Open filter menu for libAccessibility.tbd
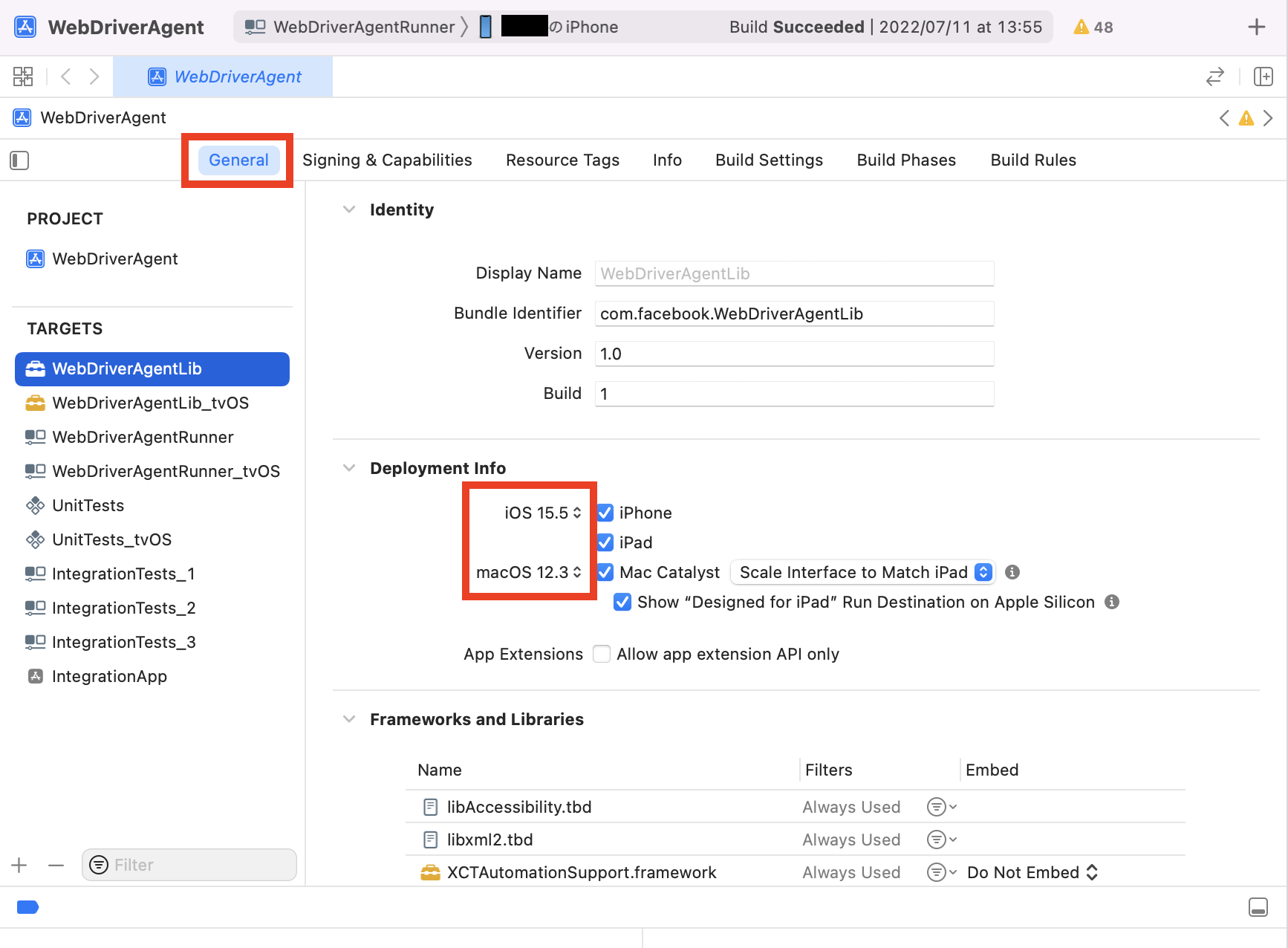 pyautogui.click(x=942, y=807)
